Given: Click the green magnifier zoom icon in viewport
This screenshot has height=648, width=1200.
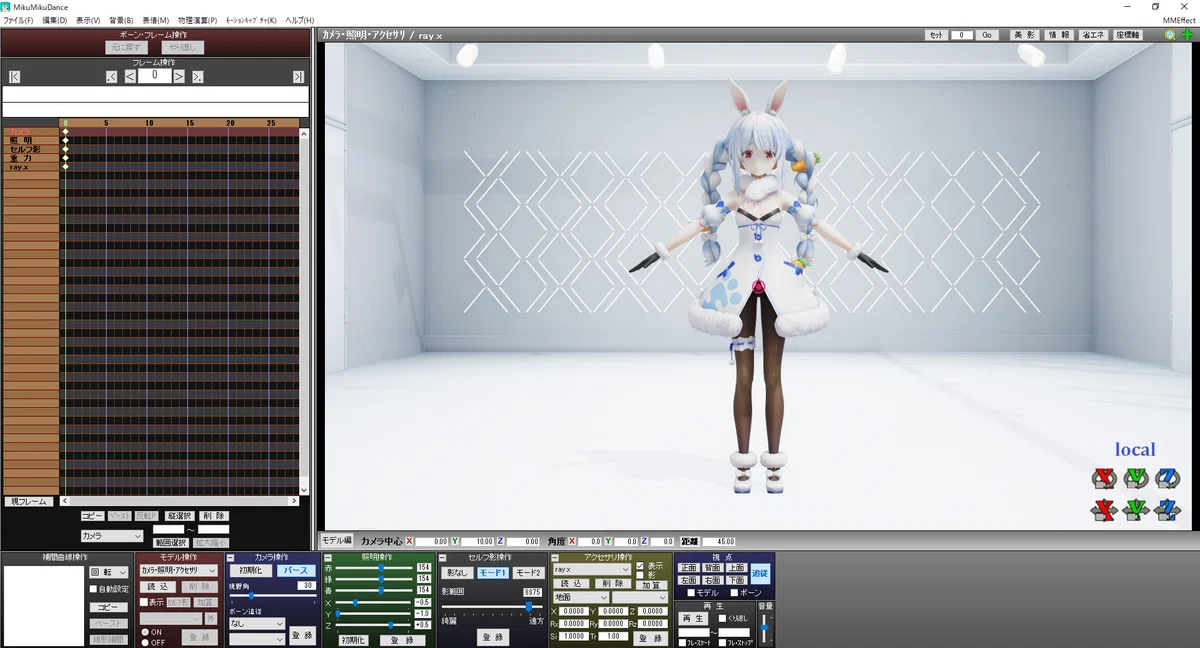Looking at the screenshot, I should click(x=1170, y=35).
